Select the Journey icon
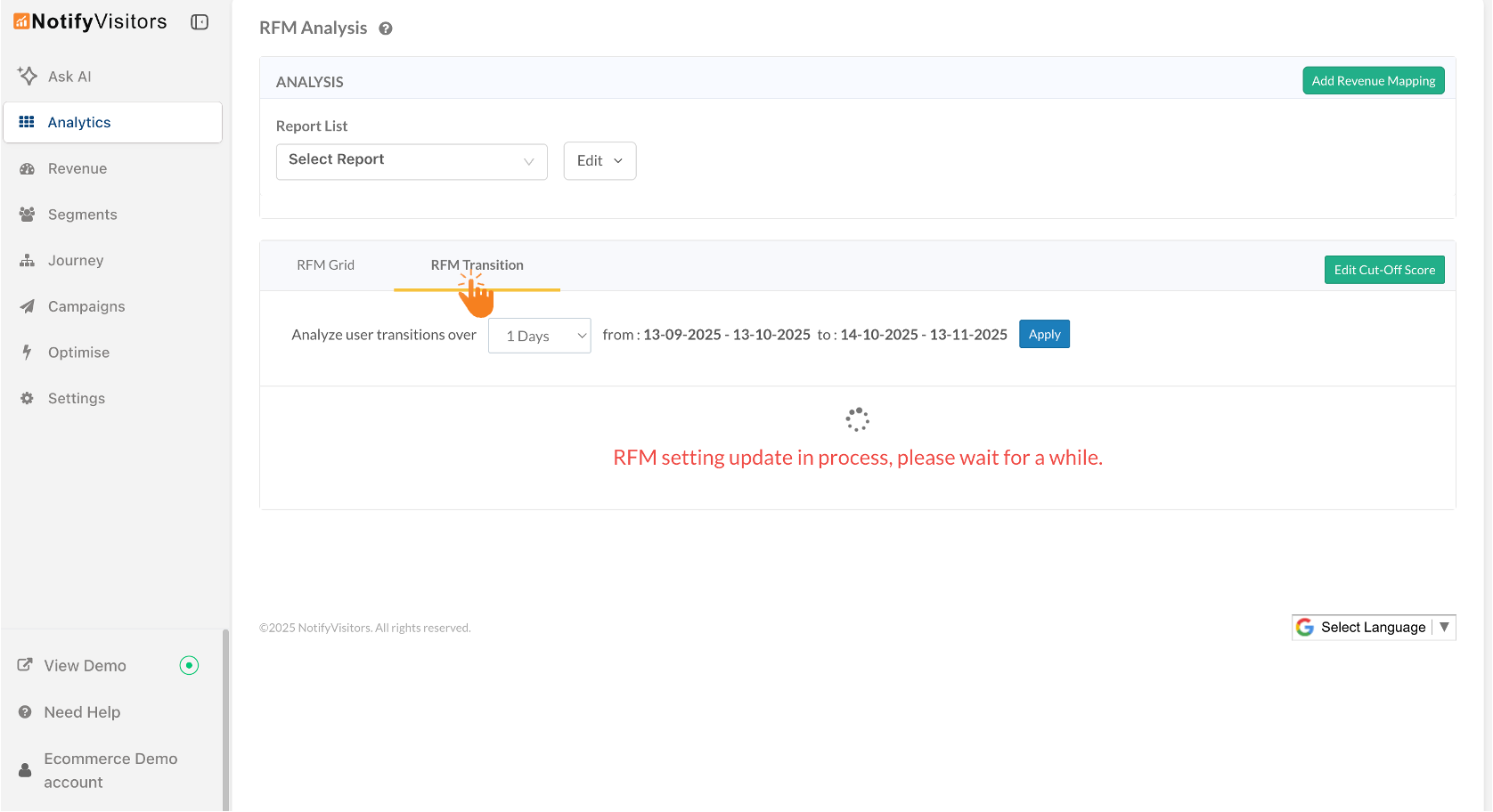The width and height of the screenshot is (1493, 812). point(28,260)
